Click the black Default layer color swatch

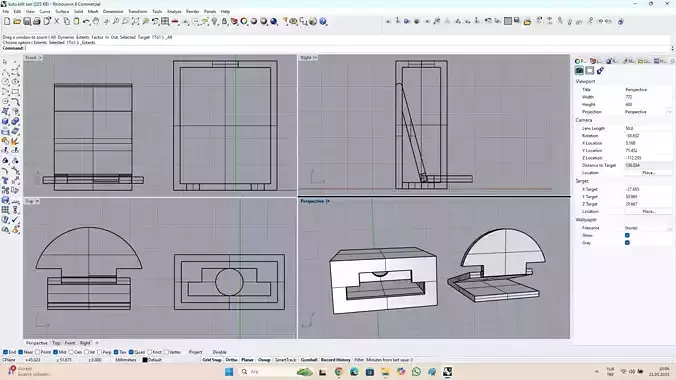tap(145, 360)
